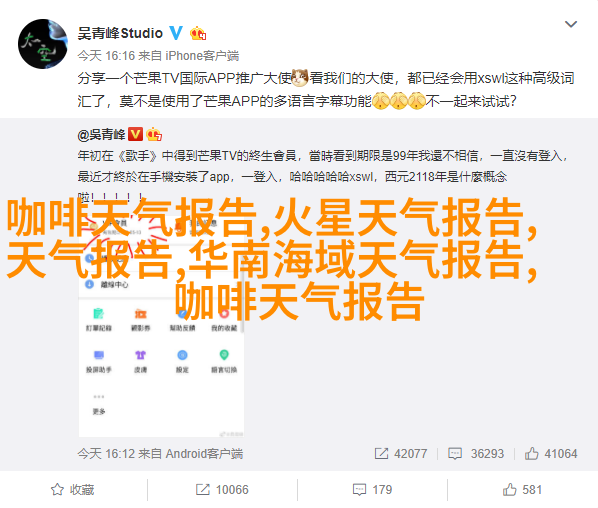Click the orange V badge next to @吴青峰
Screen dimensions: 598x508
click(x=135, y=134)
